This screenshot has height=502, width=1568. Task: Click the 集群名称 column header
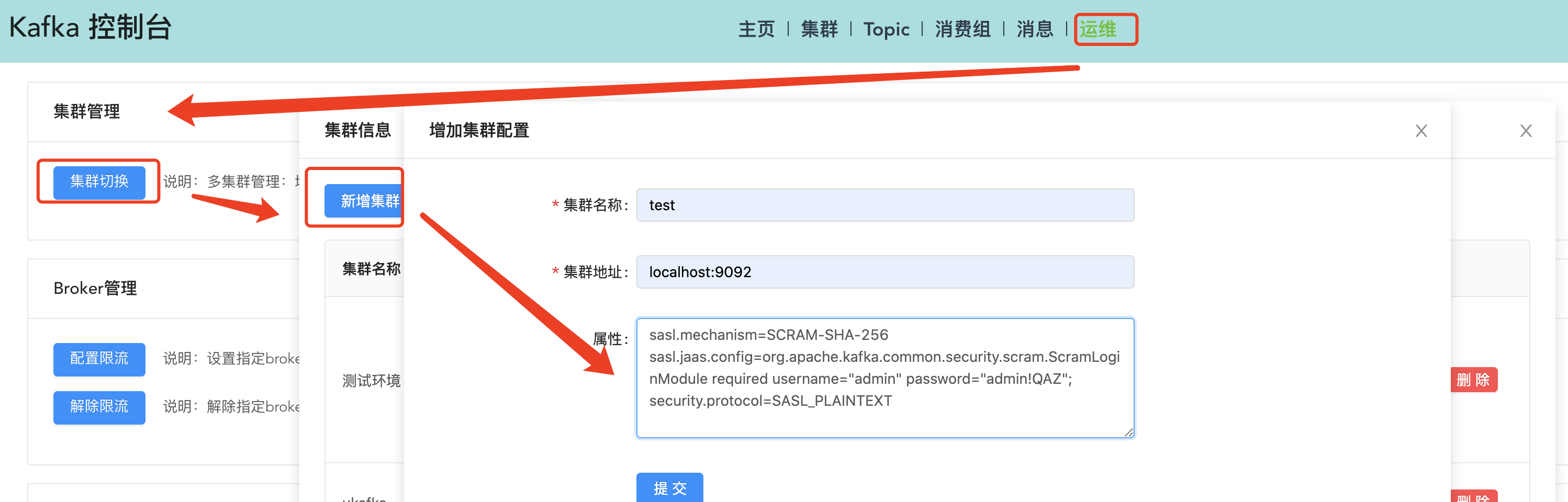pos(371,269)
